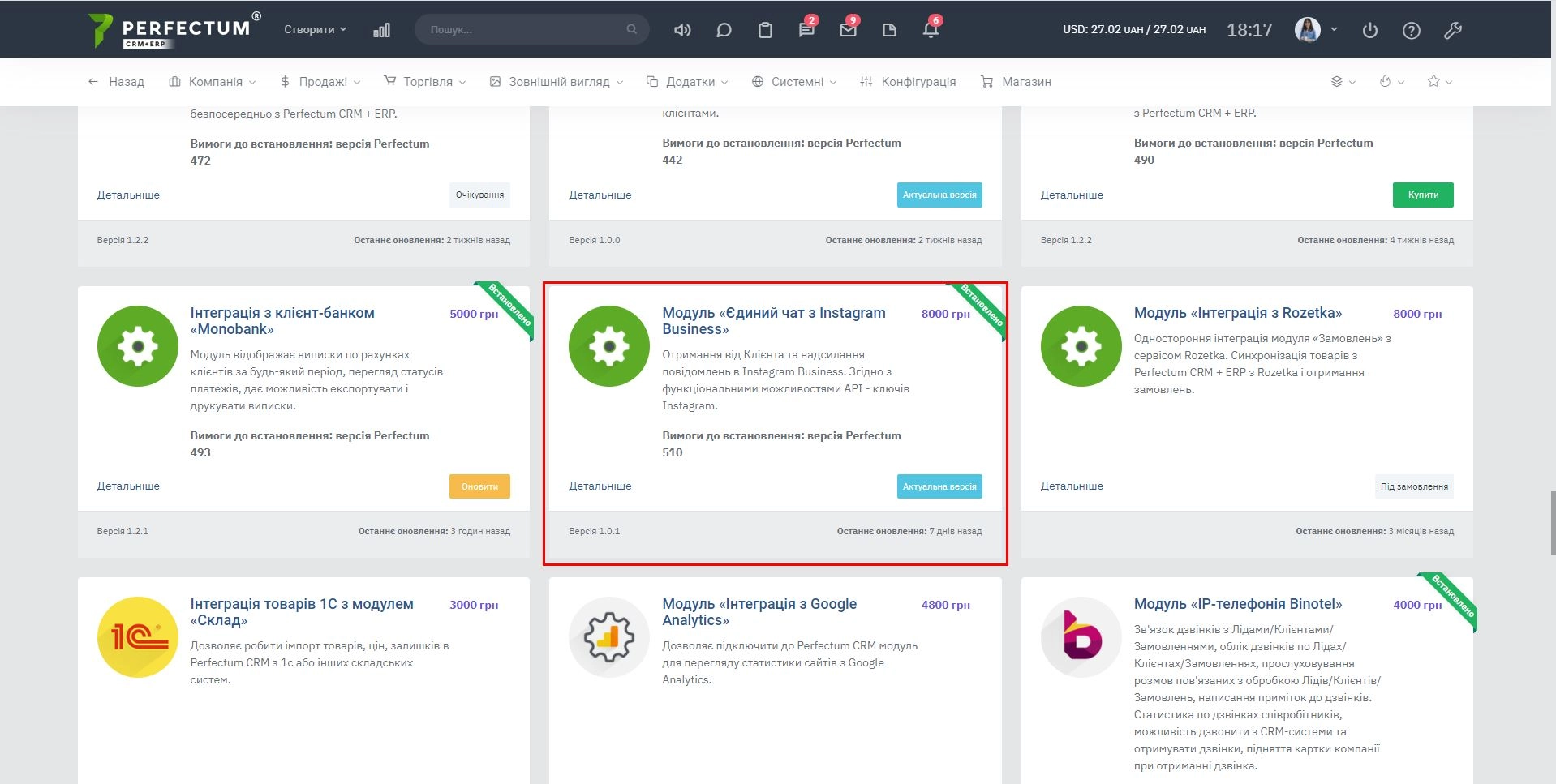1556x784 pixels.
Task: Click the user avatar photo
Action: [1308, 30]
